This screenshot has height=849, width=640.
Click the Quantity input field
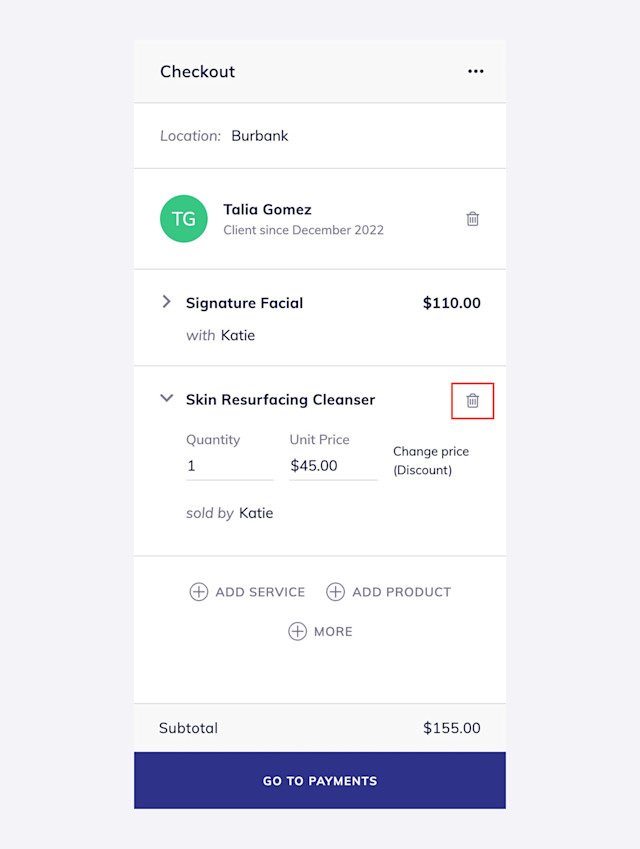coord(230,466)
